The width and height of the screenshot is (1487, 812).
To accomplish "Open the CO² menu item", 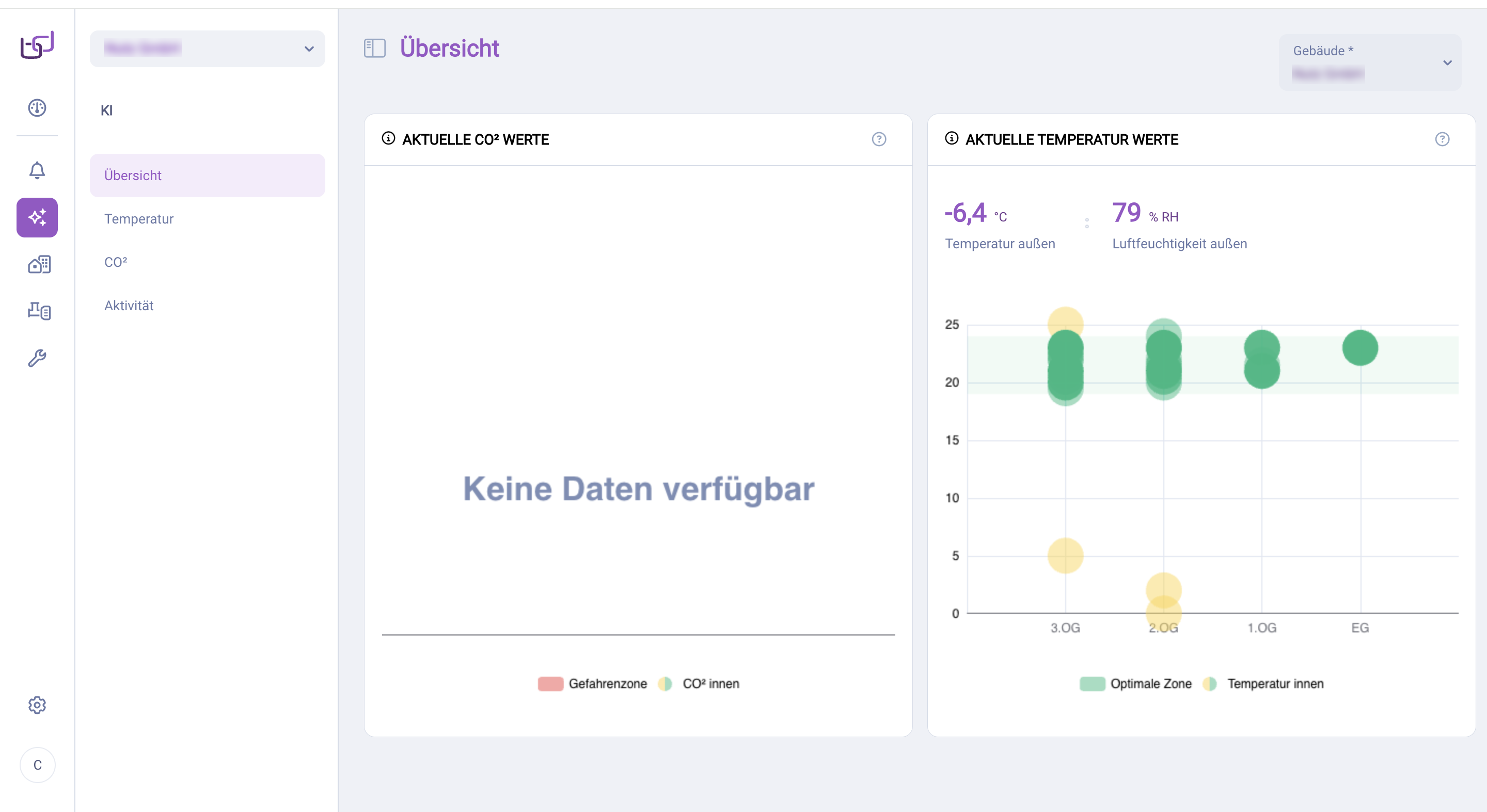I will pyautogui.click(x=116, y=262).
